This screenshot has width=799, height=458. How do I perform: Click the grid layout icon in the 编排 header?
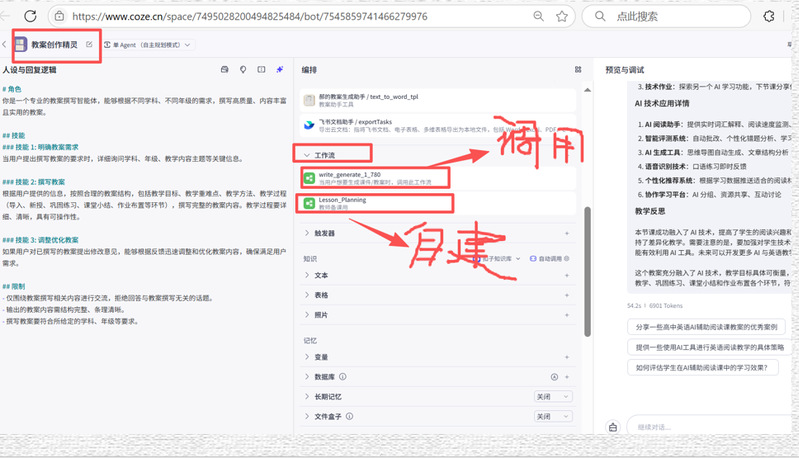tap(577, 70)
